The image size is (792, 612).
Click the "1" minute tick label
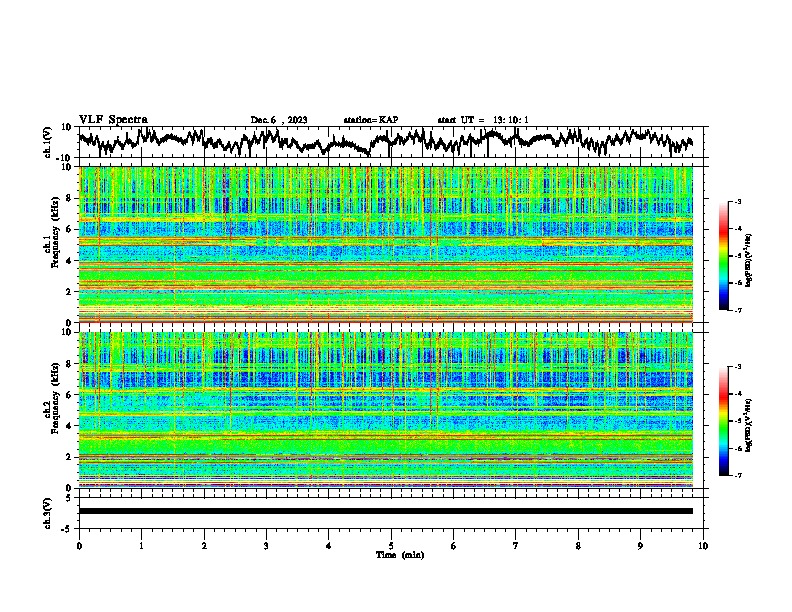pos(141,546)
